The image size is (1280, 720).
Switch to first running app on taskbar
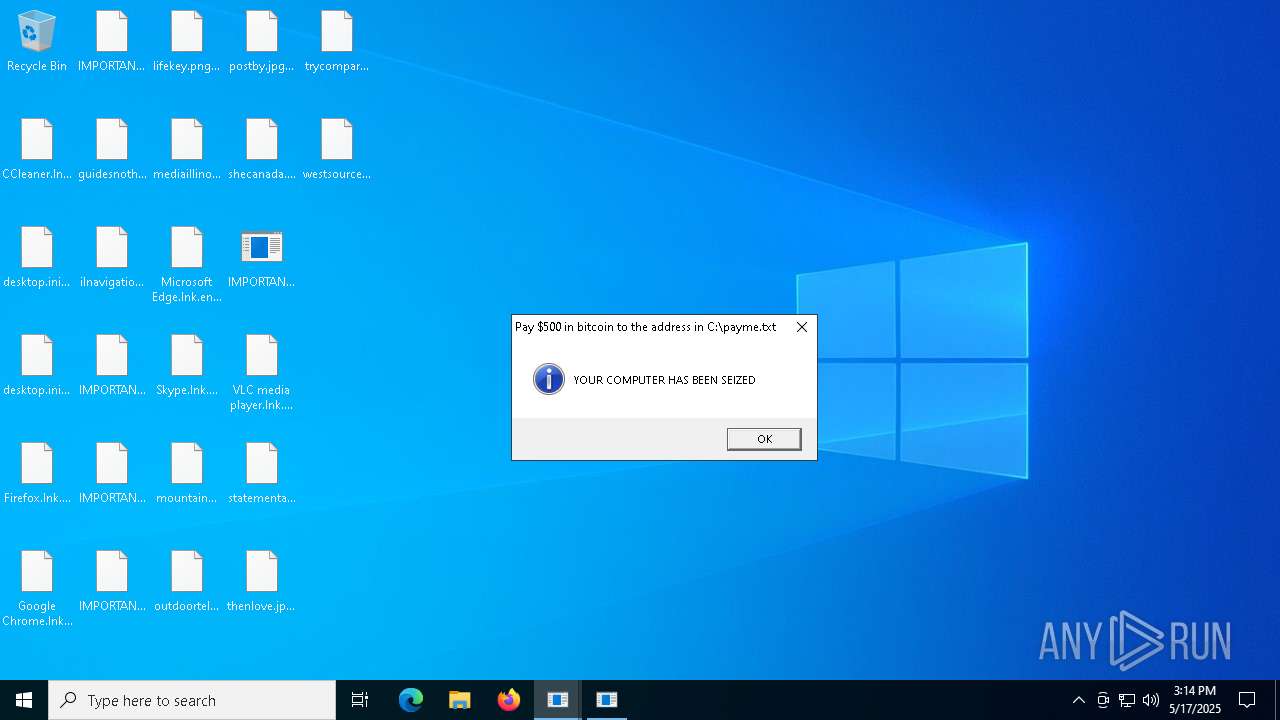click(558, 700)
